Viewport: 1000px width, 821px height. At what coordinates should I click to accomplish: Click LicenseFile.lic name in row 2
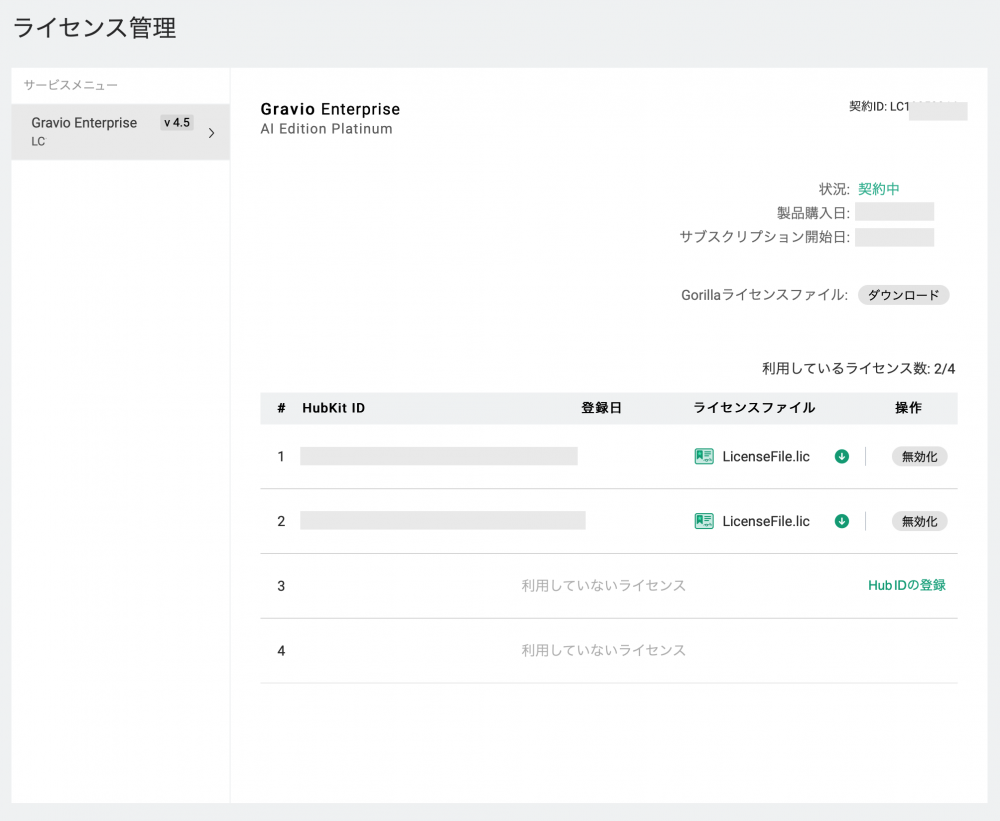click(x=766, y=521)
